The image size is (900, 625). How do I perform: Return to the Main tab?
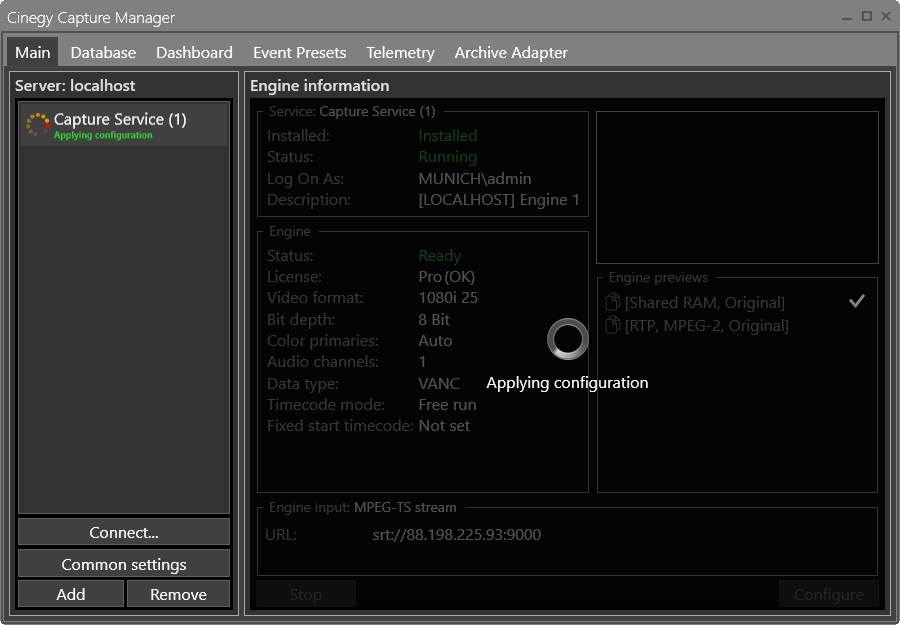(32, 52)
